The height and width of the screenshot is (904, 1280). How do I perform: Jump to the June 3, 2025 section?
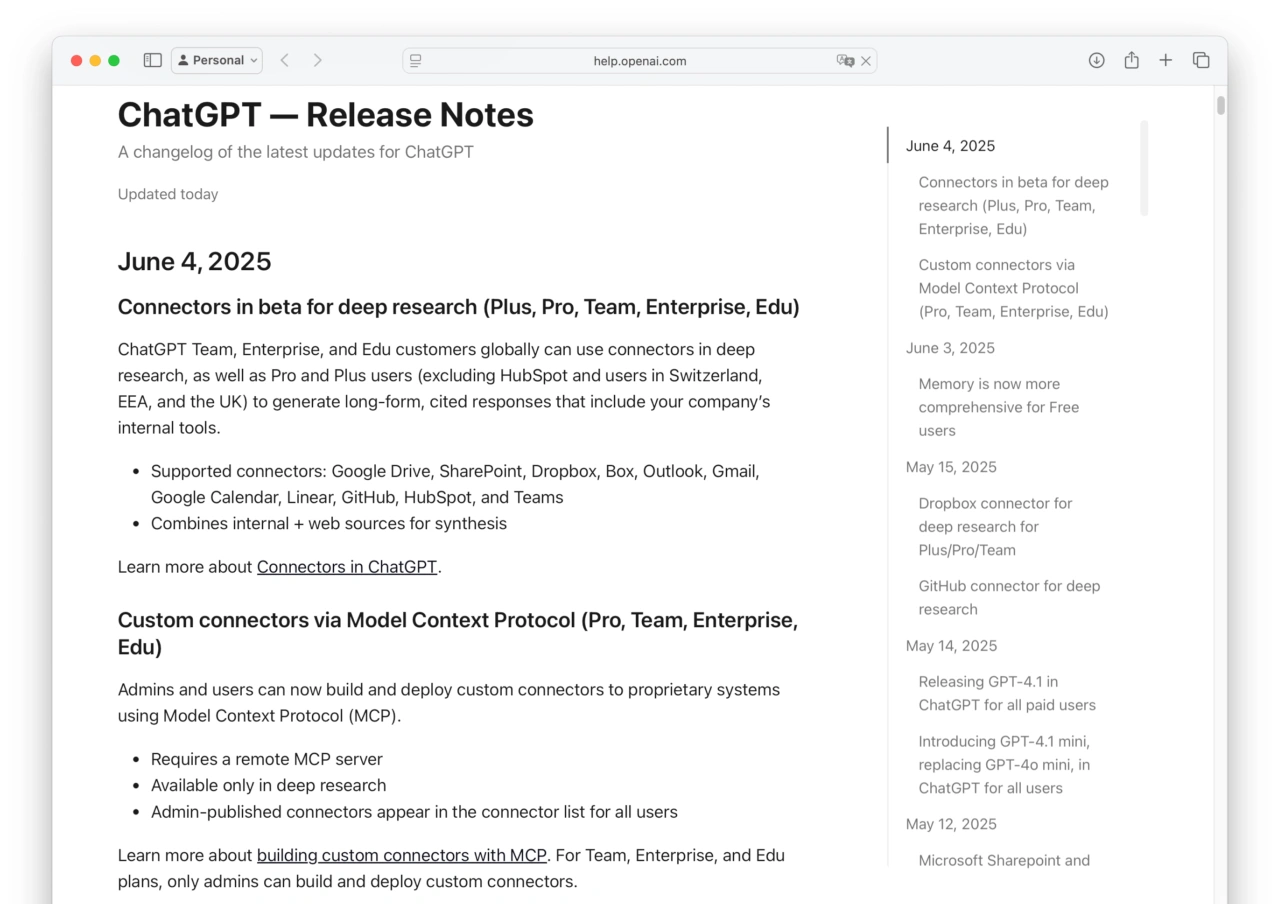tap(950, 348)
